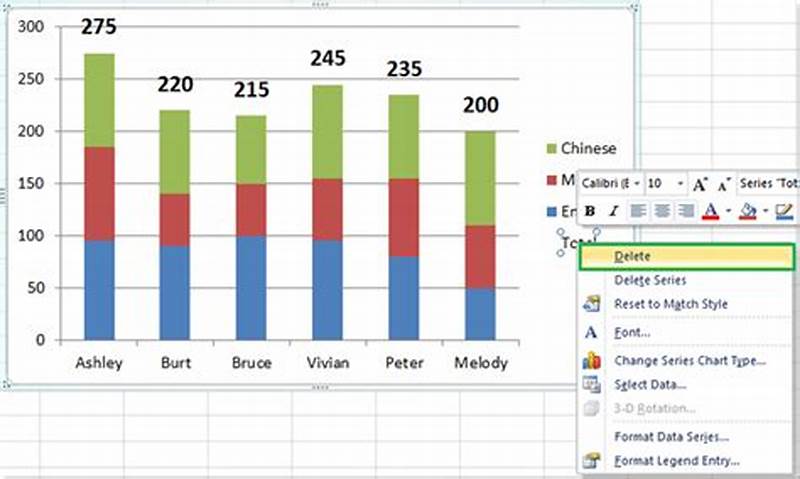
Task: Click the Melody axis label
Action: tap(481, 363)
